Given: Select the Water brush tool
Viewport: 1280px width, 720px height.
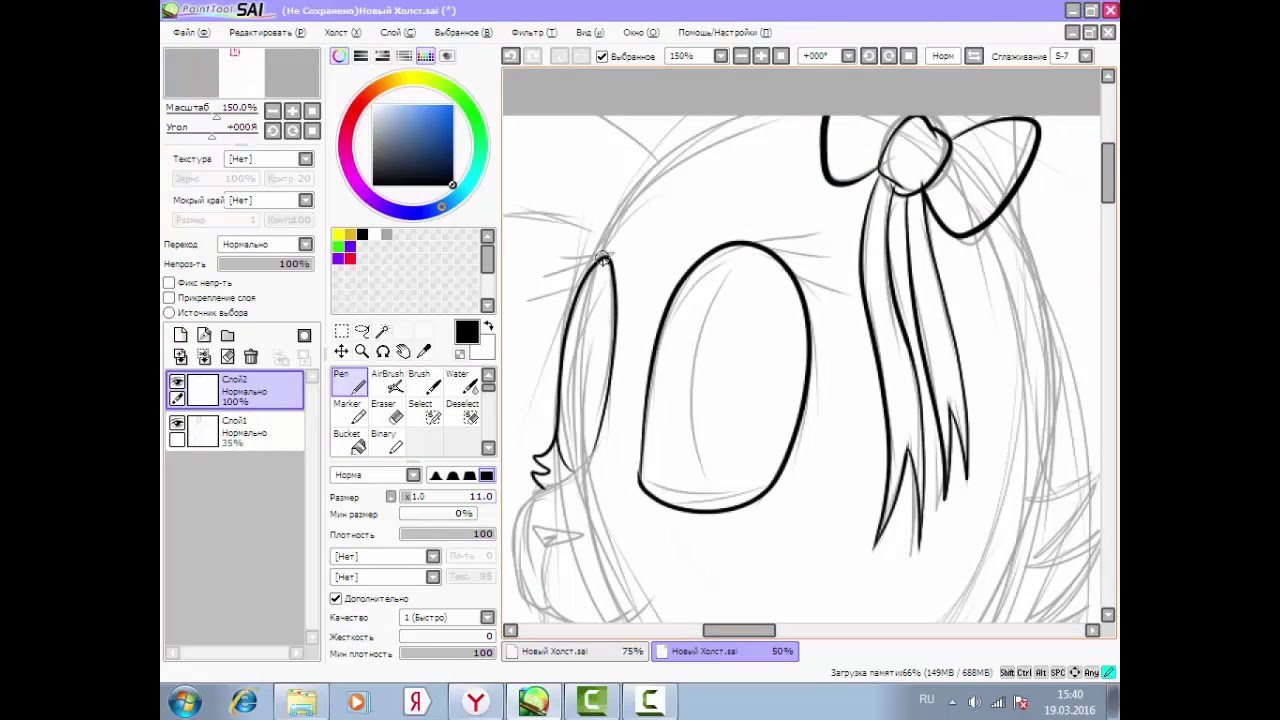Looking at the screenshot, I should tap(461, 383).
